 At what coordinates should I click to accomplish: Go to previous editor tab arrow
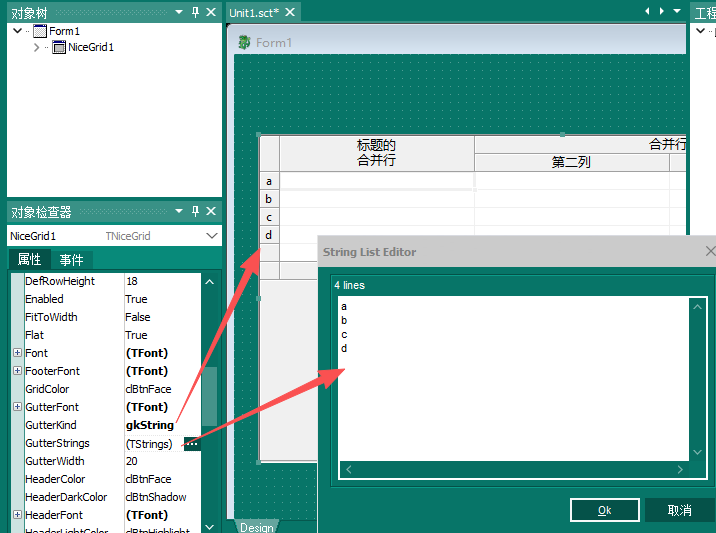pyautogui.click(x=647, y=11)
